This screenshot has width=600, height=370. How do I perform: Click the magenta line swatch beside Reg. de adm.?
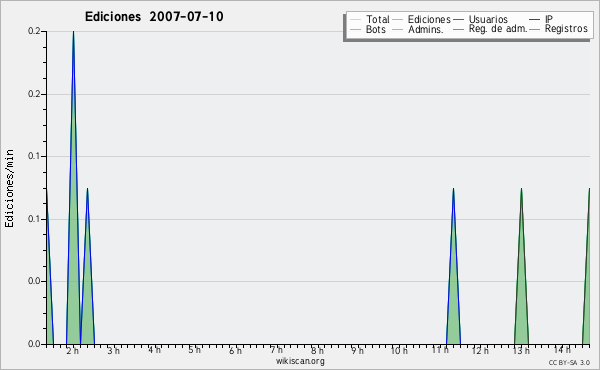click(458, 29)
